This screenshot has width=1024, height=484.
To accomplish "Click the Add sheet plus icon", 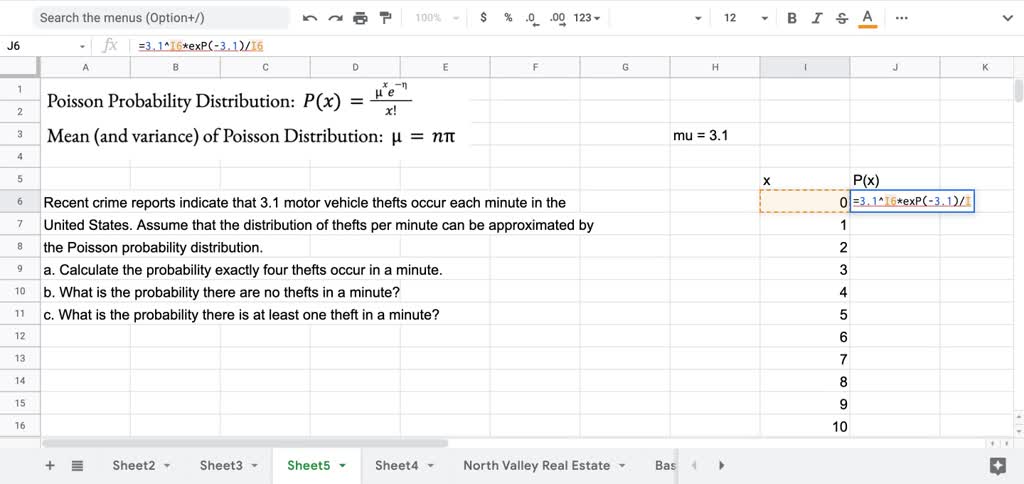I will (50, 466).
